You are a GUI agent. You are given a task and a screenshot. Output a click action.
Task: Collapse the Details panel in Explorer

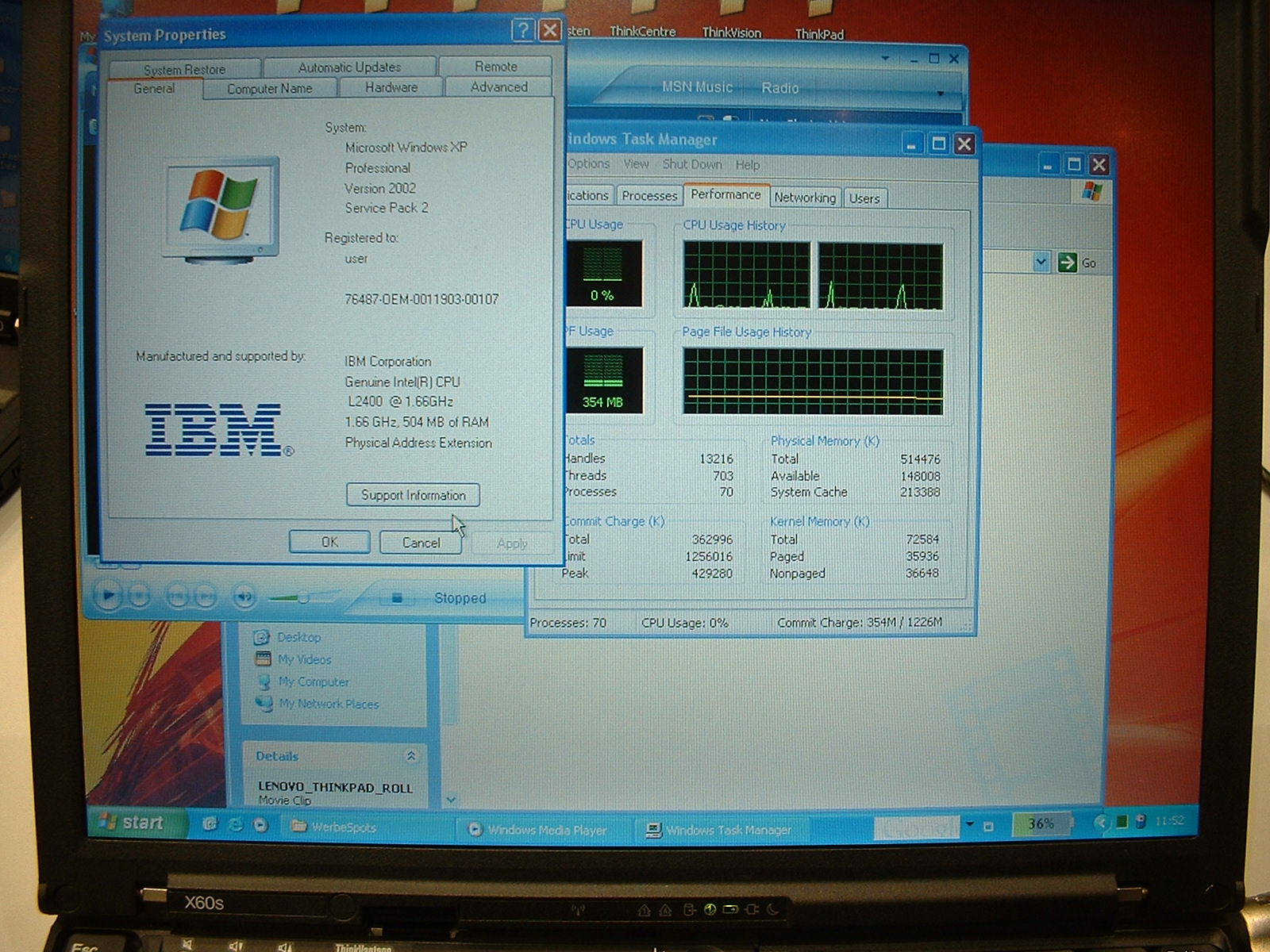(x=411, y=756)
